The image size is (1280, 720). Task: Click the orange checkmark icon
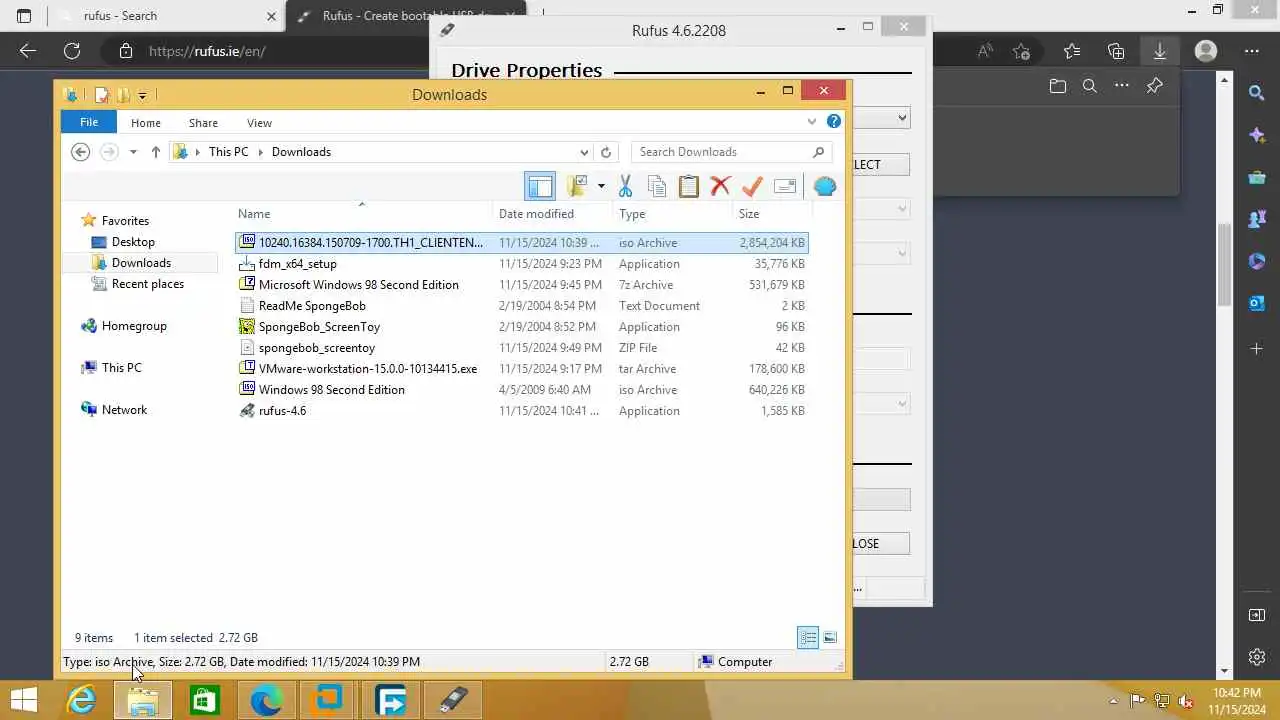tap(752, 186)
